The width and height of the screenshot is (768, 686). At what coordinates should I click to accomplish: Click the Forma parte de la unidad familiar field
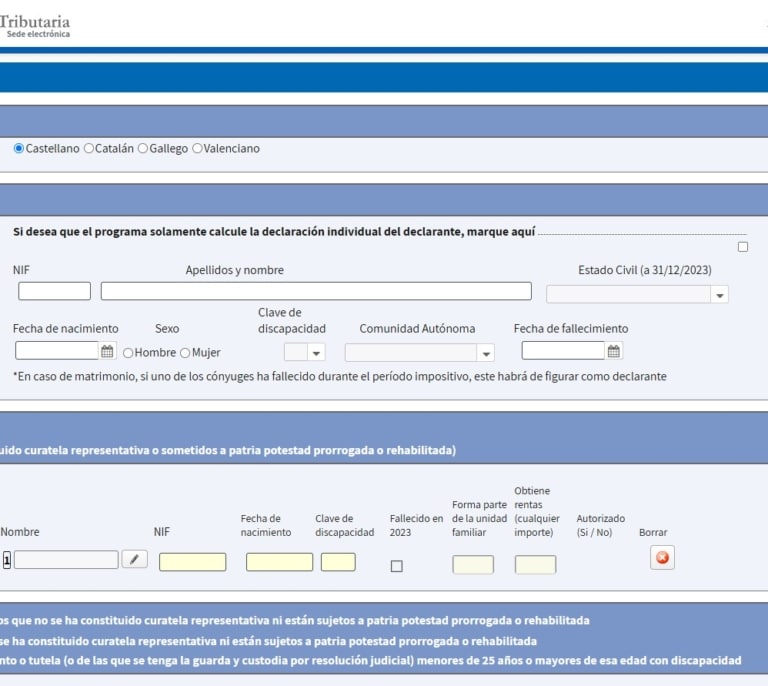[473, 565]
